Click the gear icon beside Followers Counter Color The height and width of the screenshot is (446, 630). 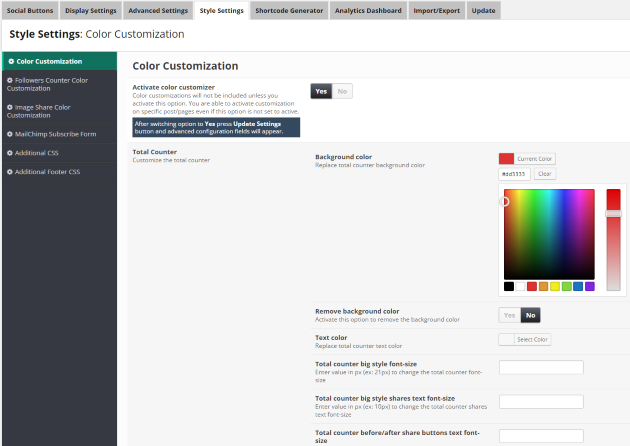pyautogui.click(x=10, y=80)
